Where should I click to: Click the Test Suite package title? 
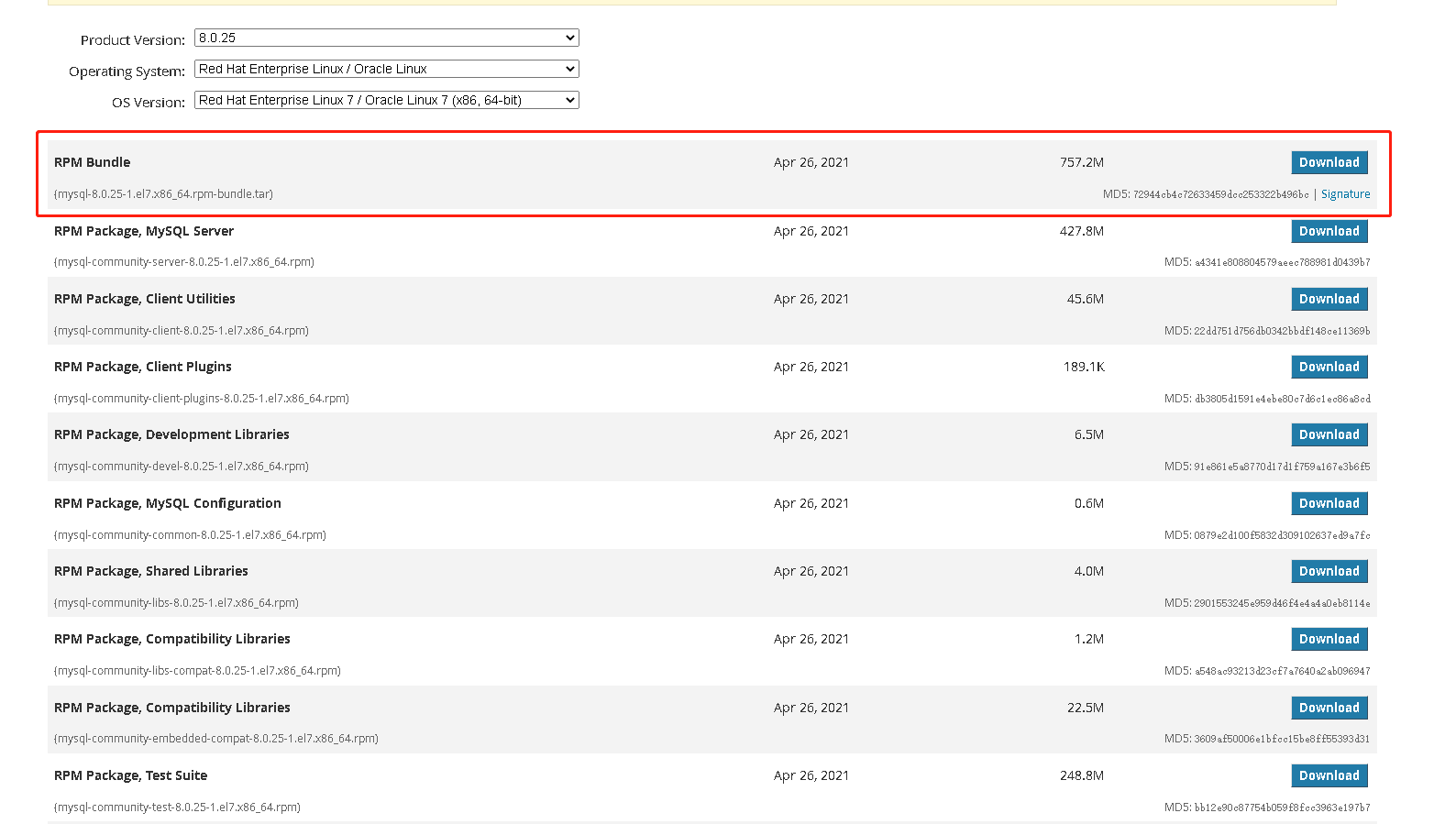[130, 775]
